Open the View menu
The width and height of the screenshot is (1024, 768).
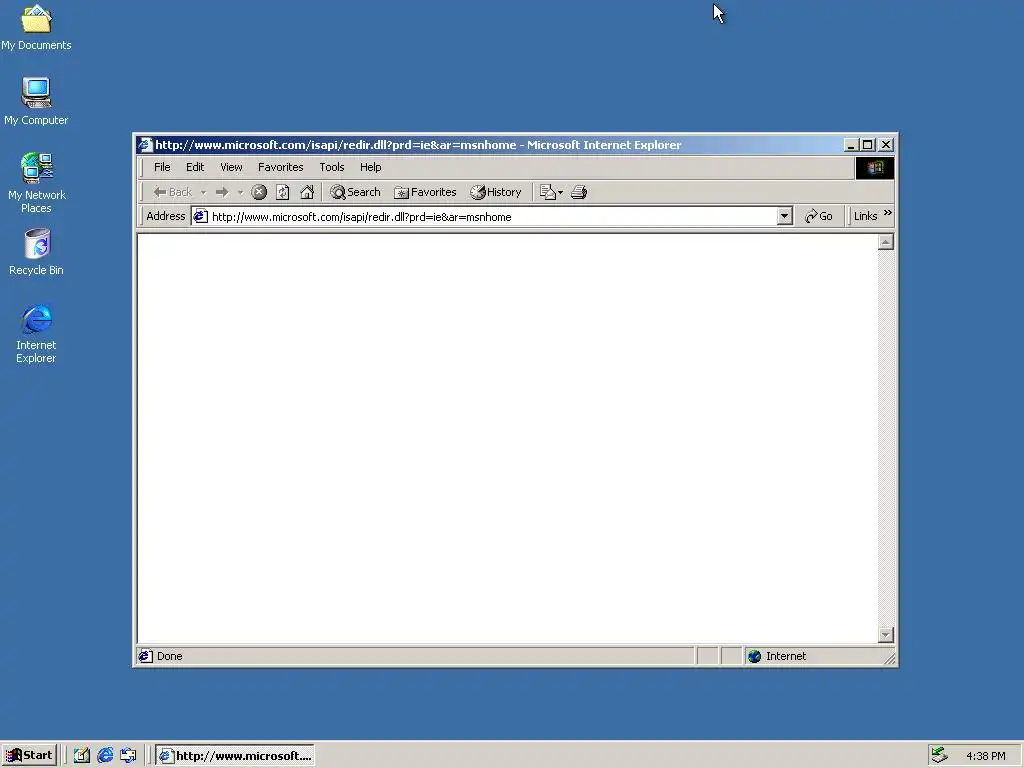click(231, 167)
